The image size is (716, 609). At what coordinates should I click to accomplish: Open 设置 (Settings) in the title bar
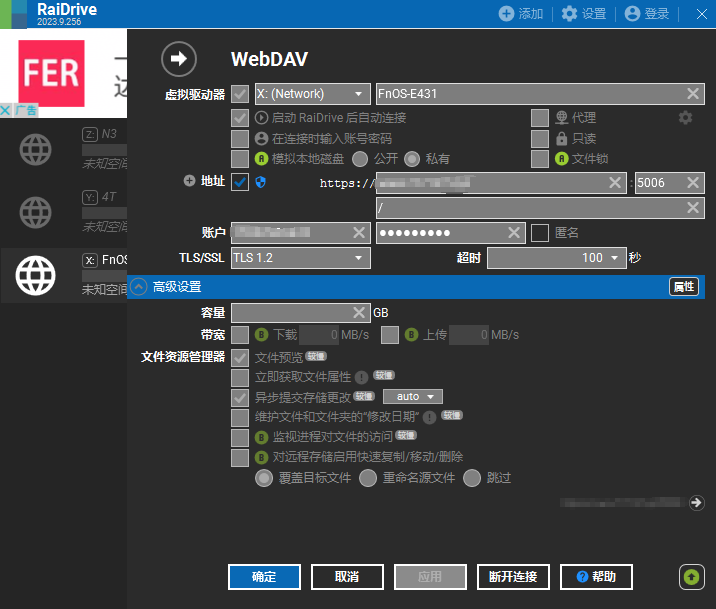(x=584, y=14)
